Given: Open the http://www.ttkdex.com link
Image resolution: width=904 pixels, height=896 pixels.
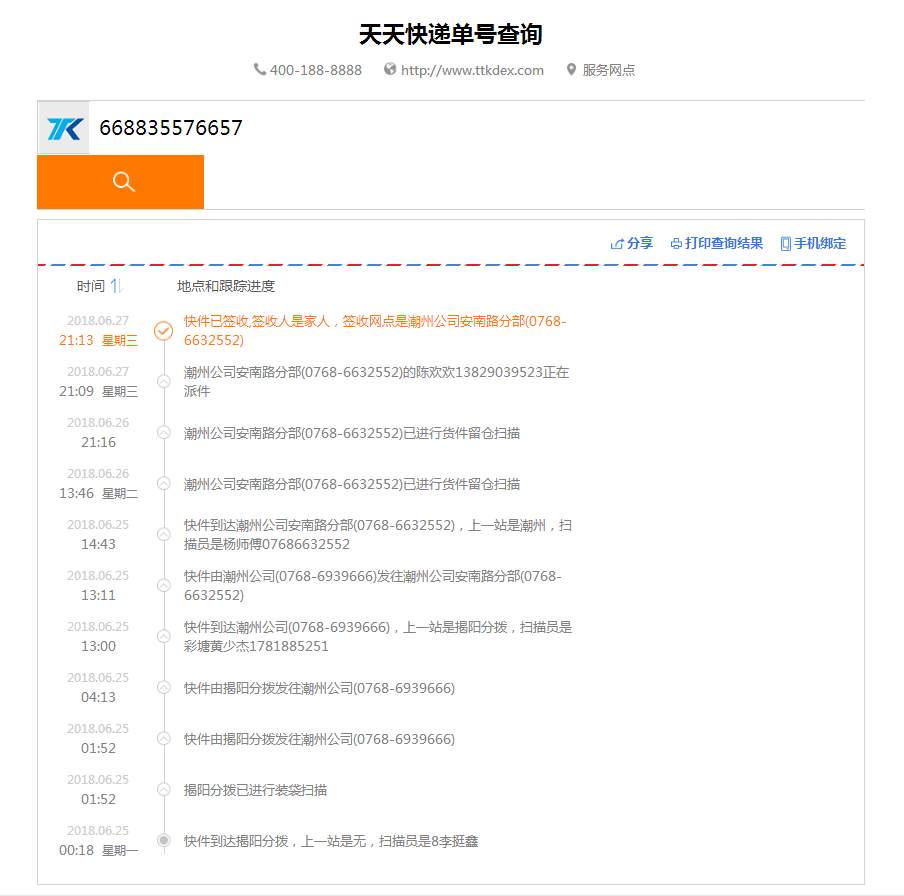Looking at the screenshot, I should click(472, 70).
